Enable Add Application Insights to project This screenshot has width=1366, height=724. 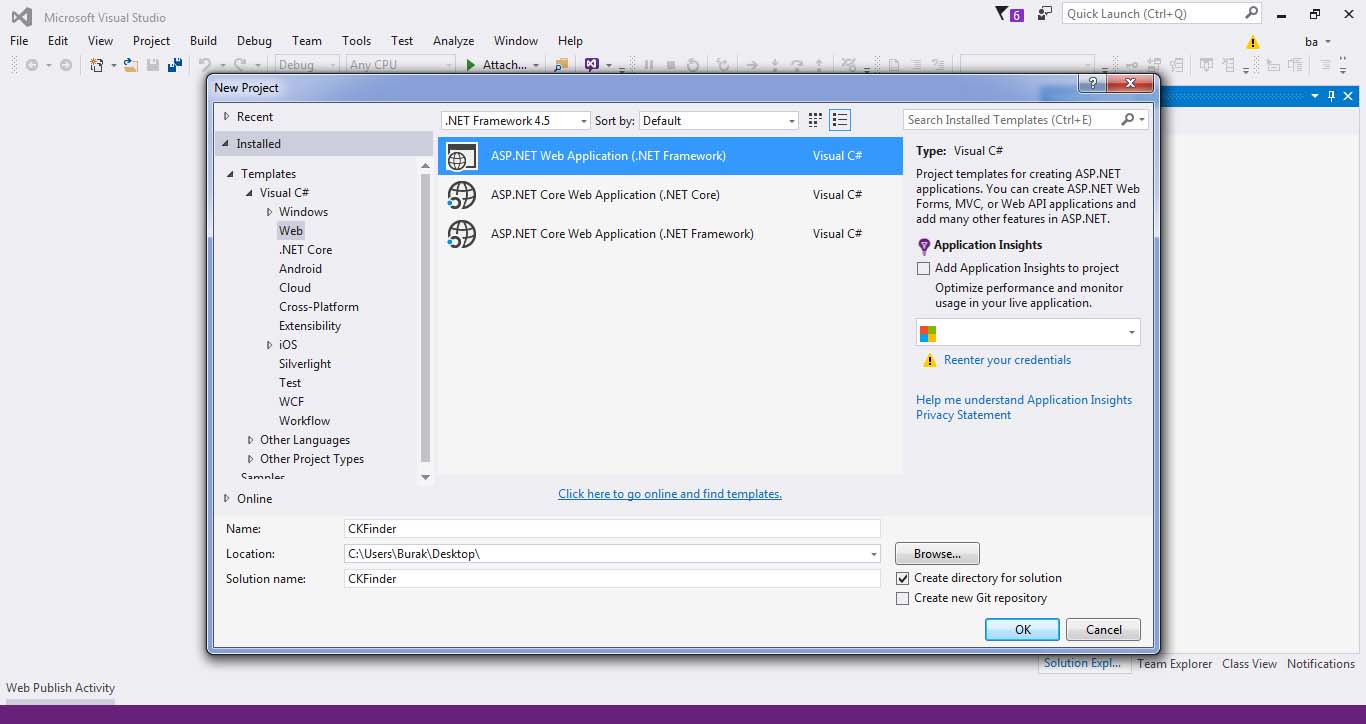click(x=924, y=268)
